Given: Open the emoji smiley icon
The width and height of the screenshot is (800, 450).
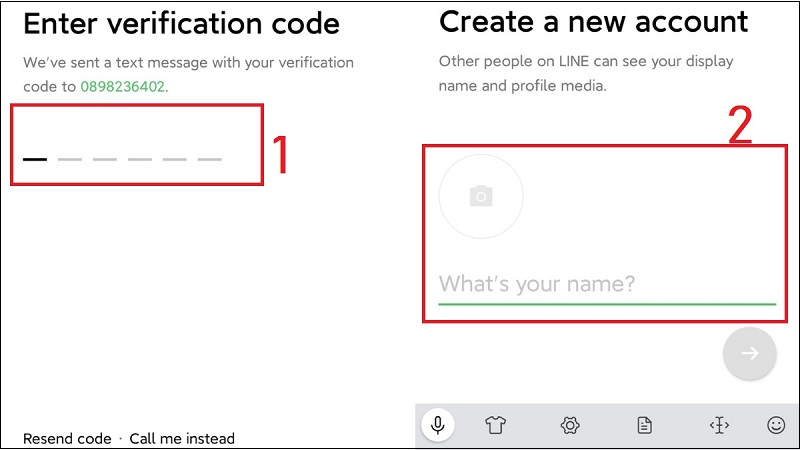Looking at the screenshot, I should coord(776,425).
